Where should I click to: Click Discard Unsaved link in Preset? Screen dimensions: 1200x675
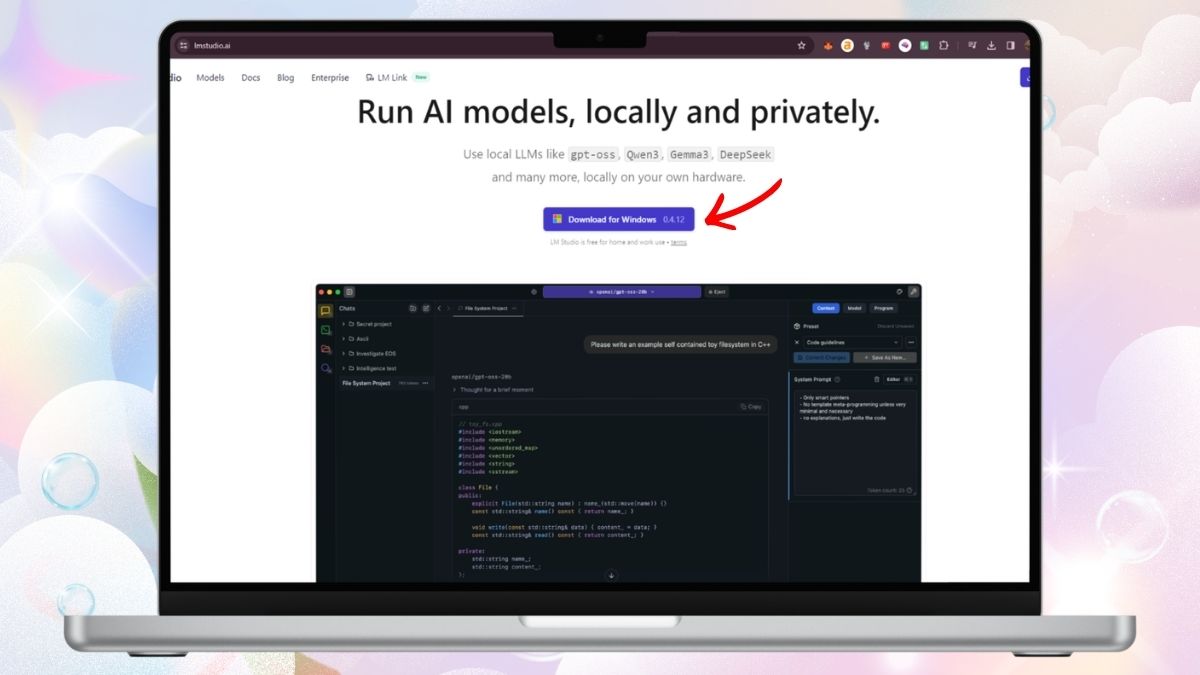point(896,326)
